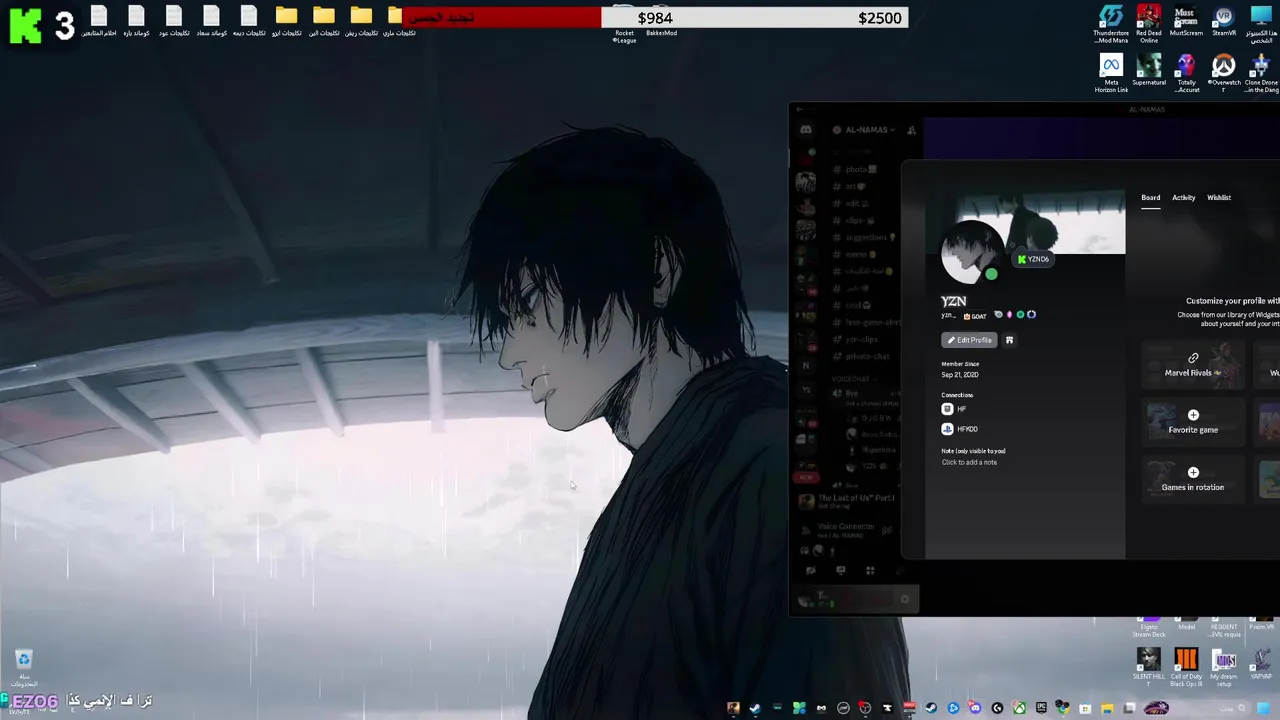Viewport: 1280px width, 720px height.
Task: Open My dream setup desktop shortcut
Action: (1224, 667)
